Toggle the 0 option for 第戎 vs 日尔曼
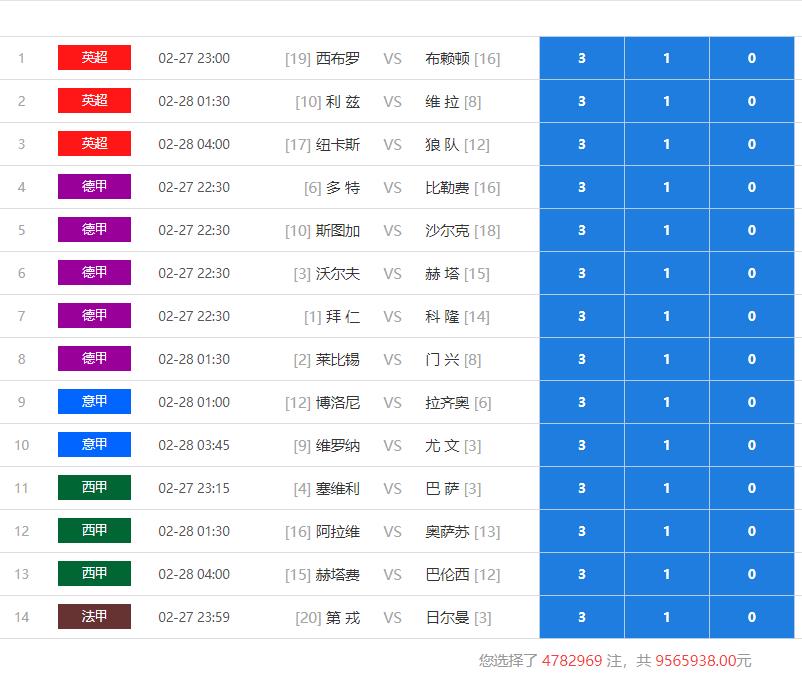This screenshot has height=678, width=802. (x=752, y=617)
